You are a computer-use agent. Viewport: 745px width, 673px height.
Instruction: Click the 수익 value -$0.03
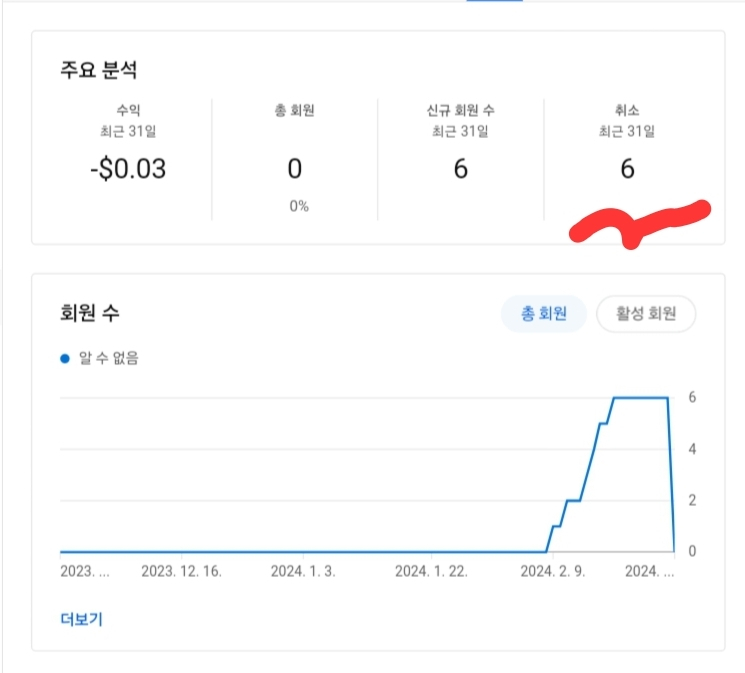(127, 169)
